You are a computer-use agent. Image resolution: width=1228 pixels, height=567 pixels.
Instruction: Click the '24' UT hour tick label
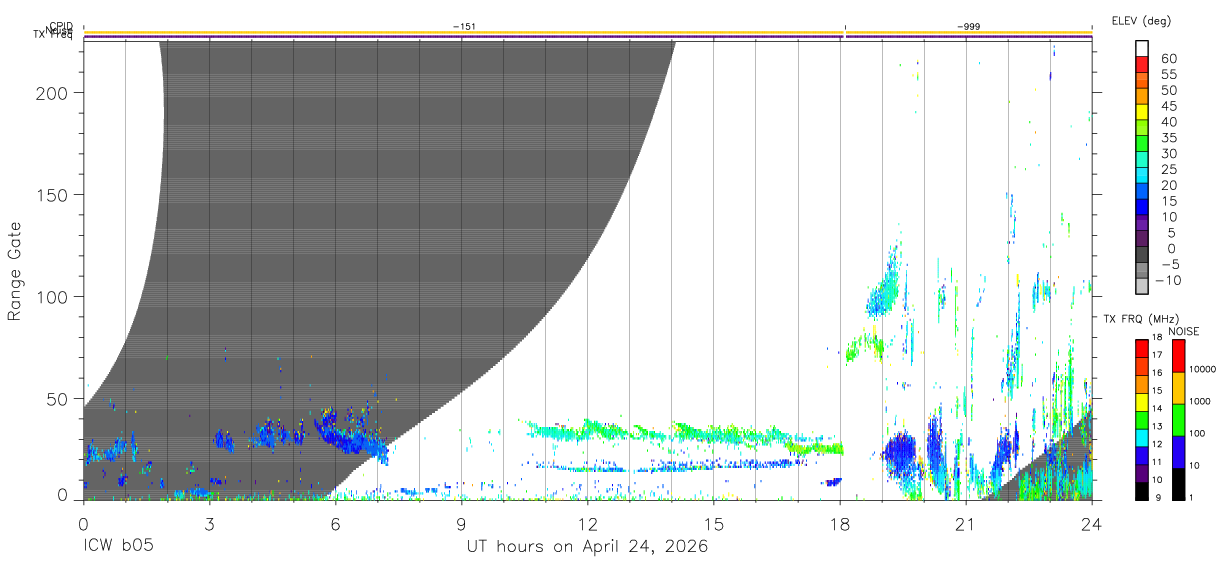[x=1092, y=523]
